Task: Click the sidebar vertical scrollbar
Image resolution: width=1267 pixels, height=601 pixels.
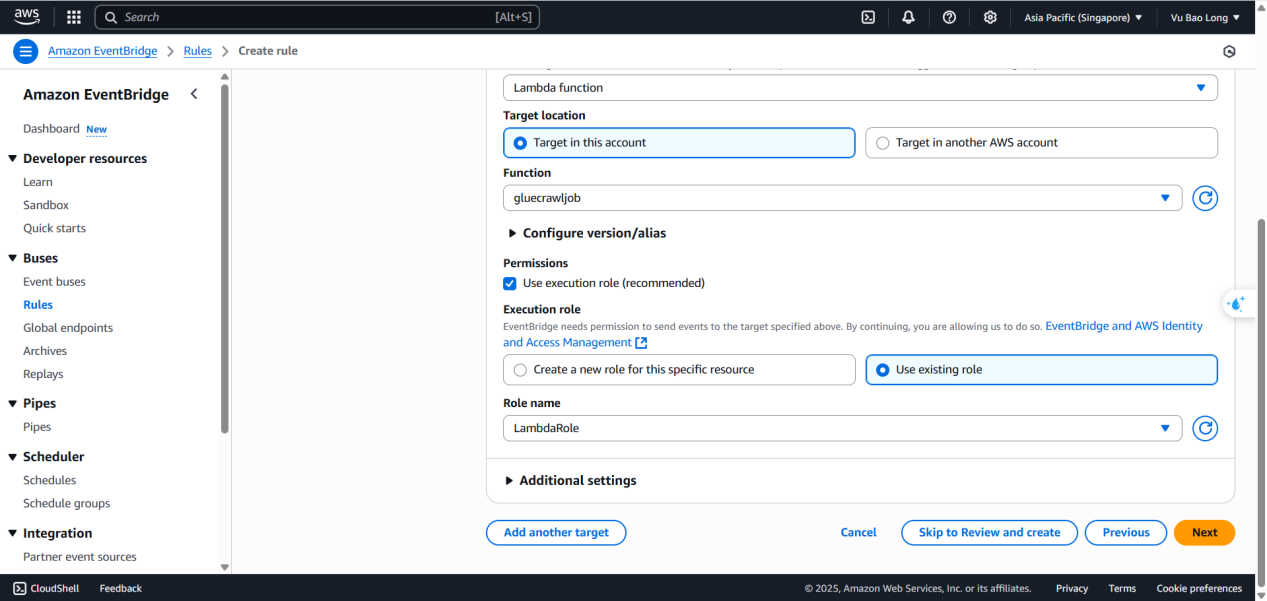Action: (224, 259)
